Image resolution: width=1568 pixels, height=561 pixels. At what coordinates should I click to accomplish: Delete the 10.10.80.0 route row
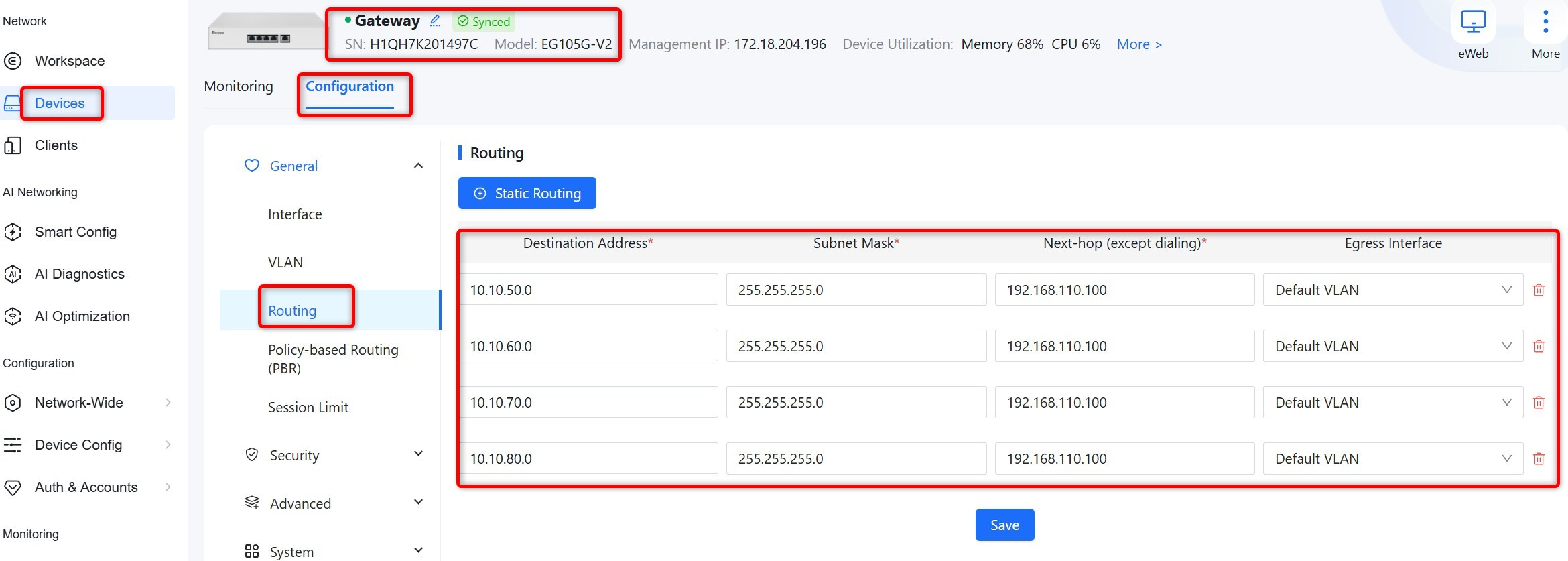1539,459
